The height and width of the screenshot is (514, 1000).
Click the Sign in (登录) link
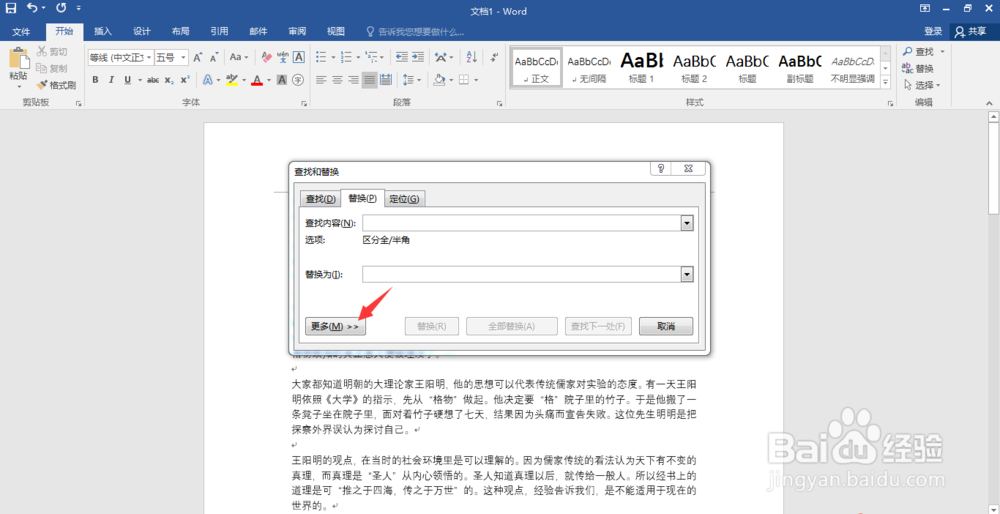933,31
